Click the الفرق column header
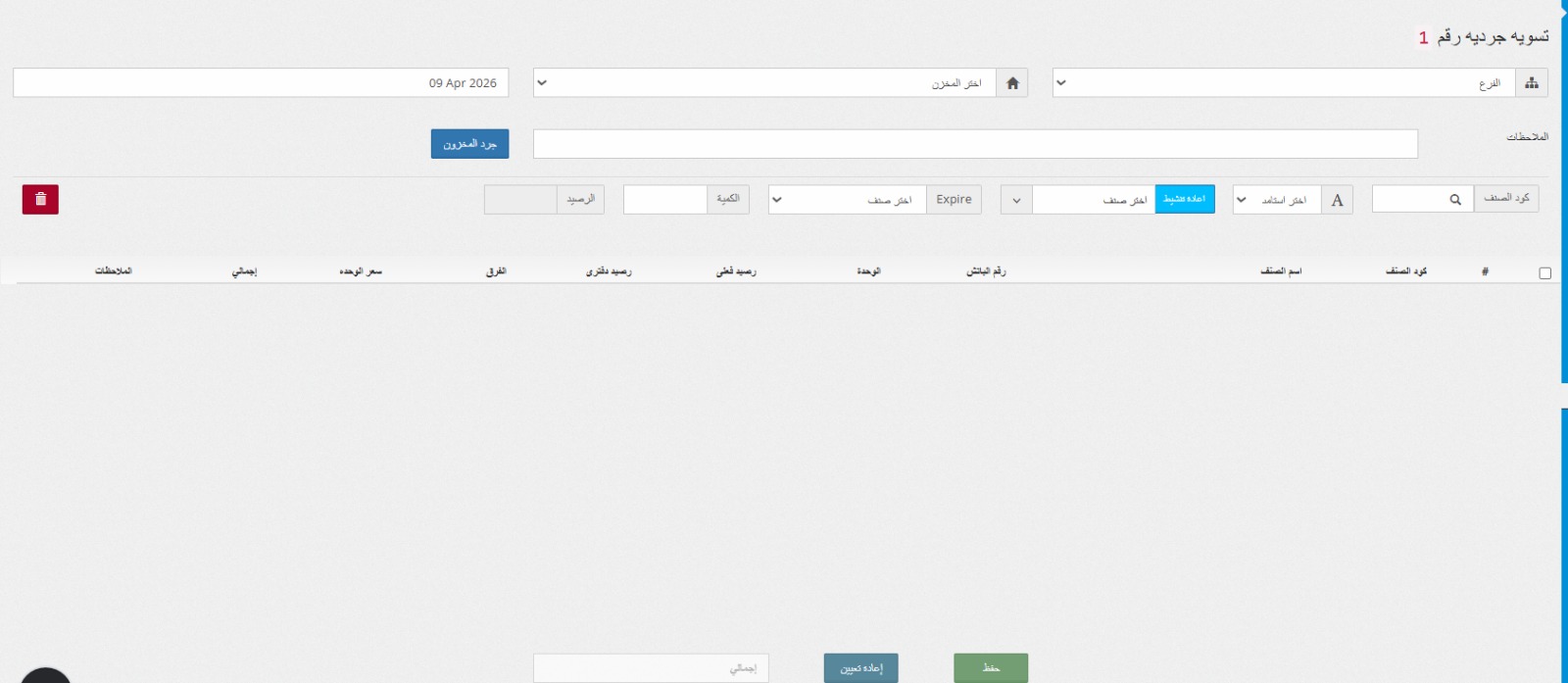 click(496, 271)
